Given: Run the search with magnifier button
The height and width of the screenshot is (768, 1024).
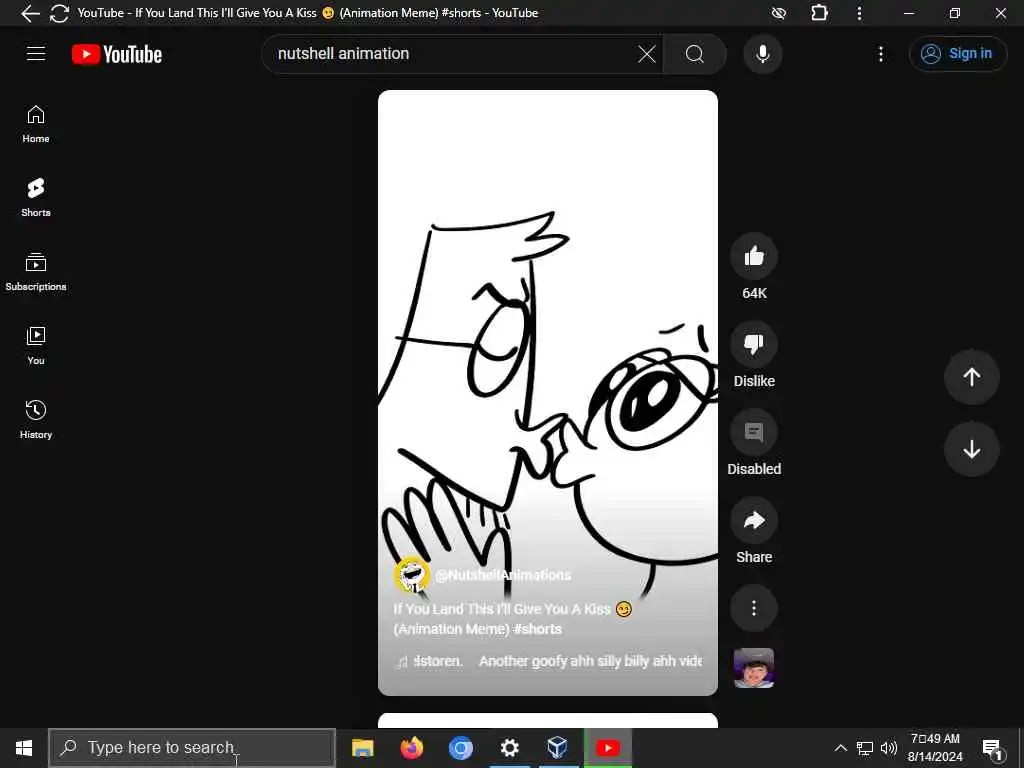Looking at the screenshot, I should [695, 54].
